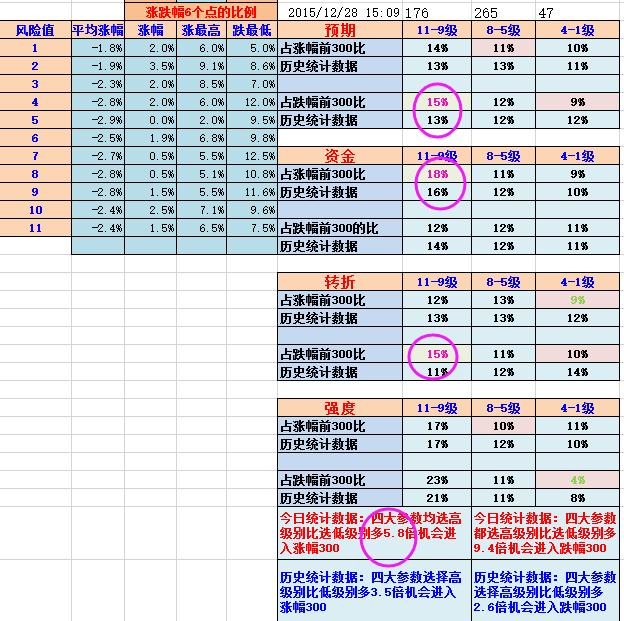Click the 6.8% 涨最高 cell
Screen dimensions: 624x621
pos(201,138)
